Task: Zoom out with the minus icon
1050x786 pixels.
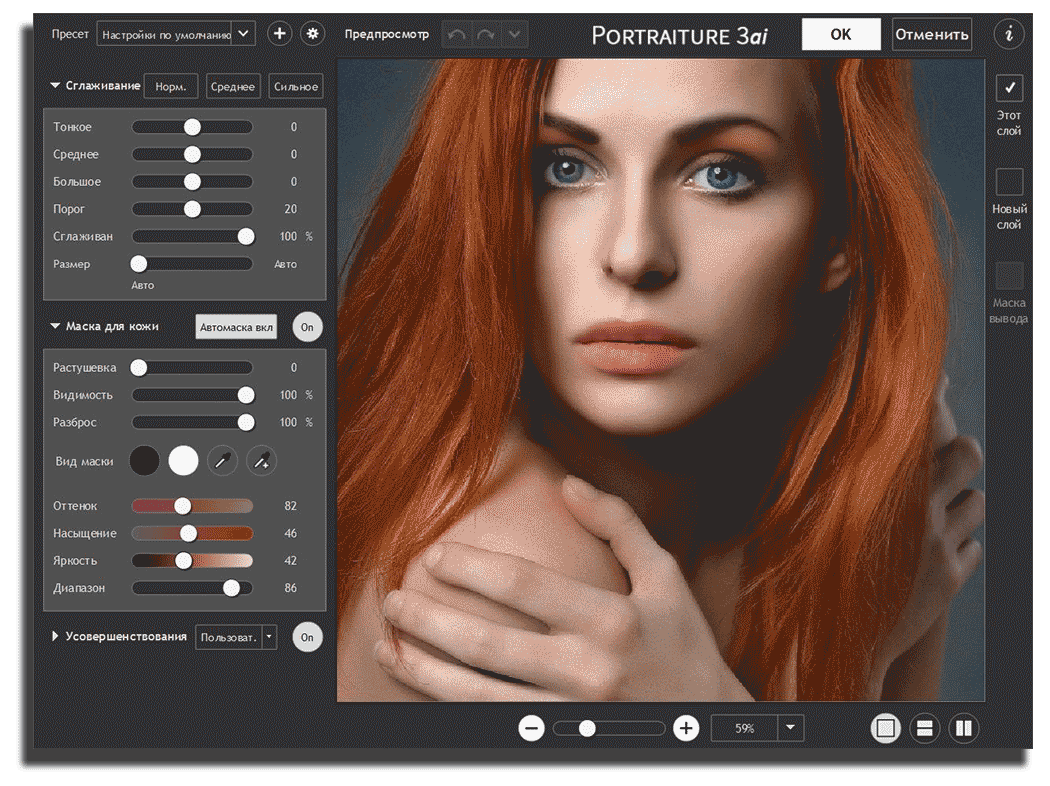Action: [x=532, y=728]
